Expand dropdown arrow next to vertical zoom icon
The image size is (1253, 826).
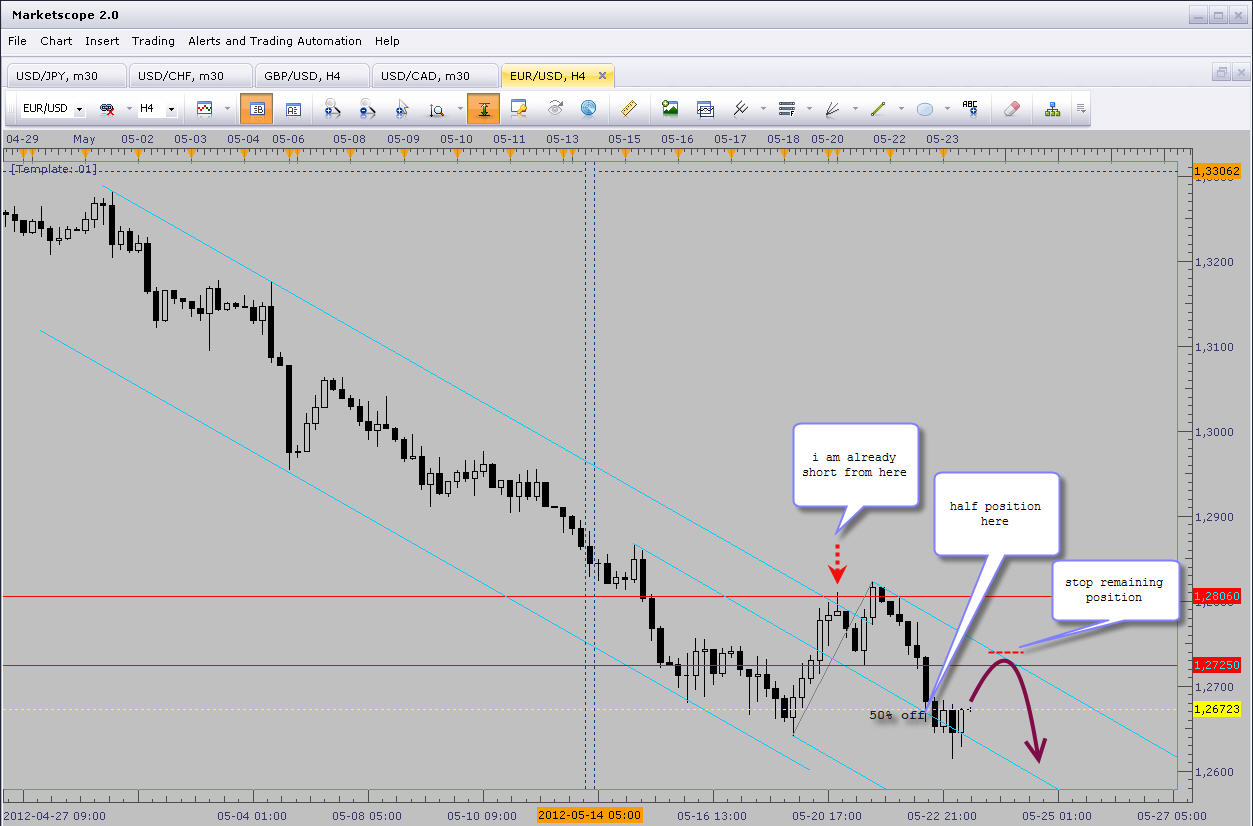point(458,108)
